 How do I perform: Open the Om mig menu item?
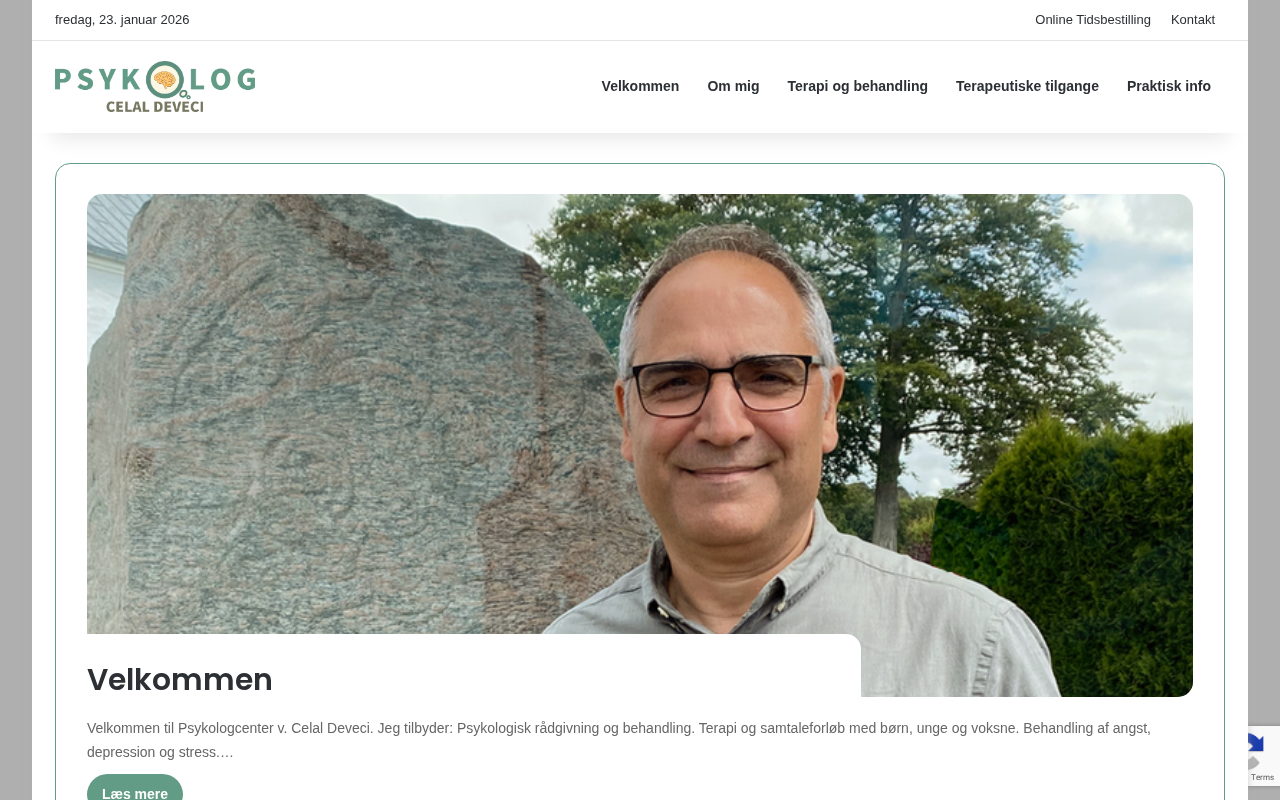click(733, 86)
